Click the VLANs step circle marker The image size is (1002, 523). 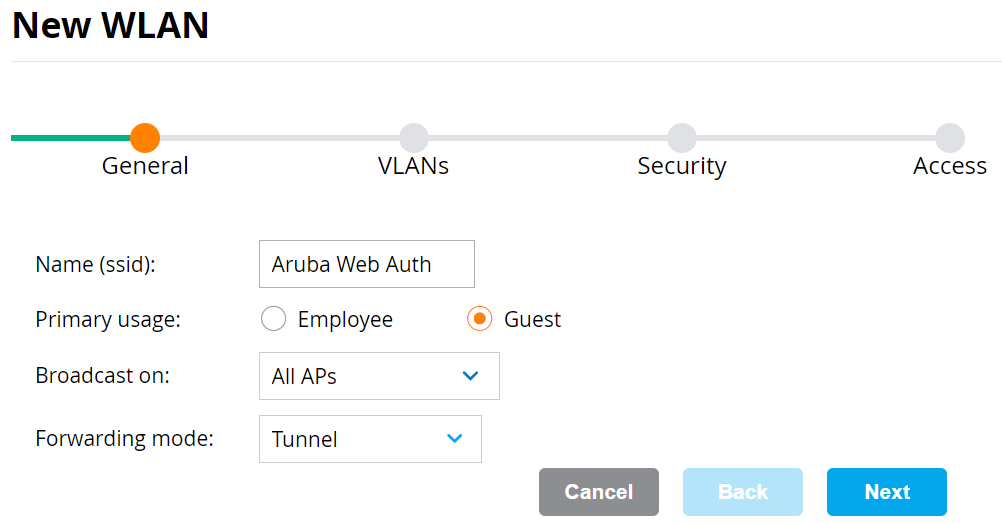(x=414, y=138)
